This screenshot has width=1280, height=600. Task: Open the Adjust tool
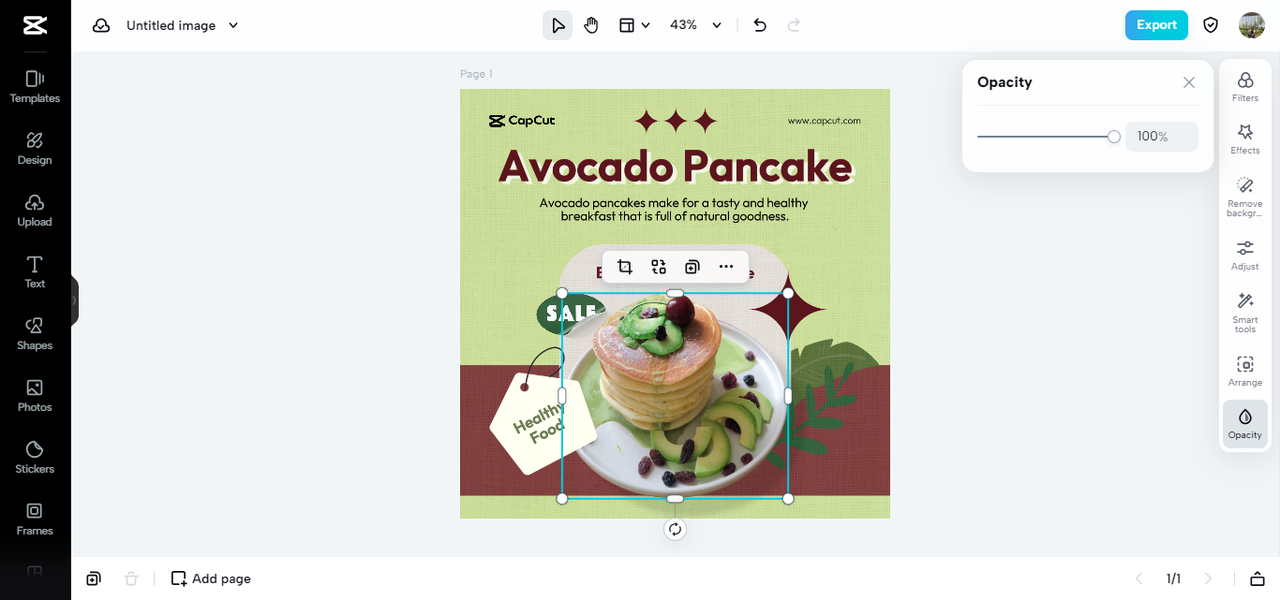(1245, 255)
